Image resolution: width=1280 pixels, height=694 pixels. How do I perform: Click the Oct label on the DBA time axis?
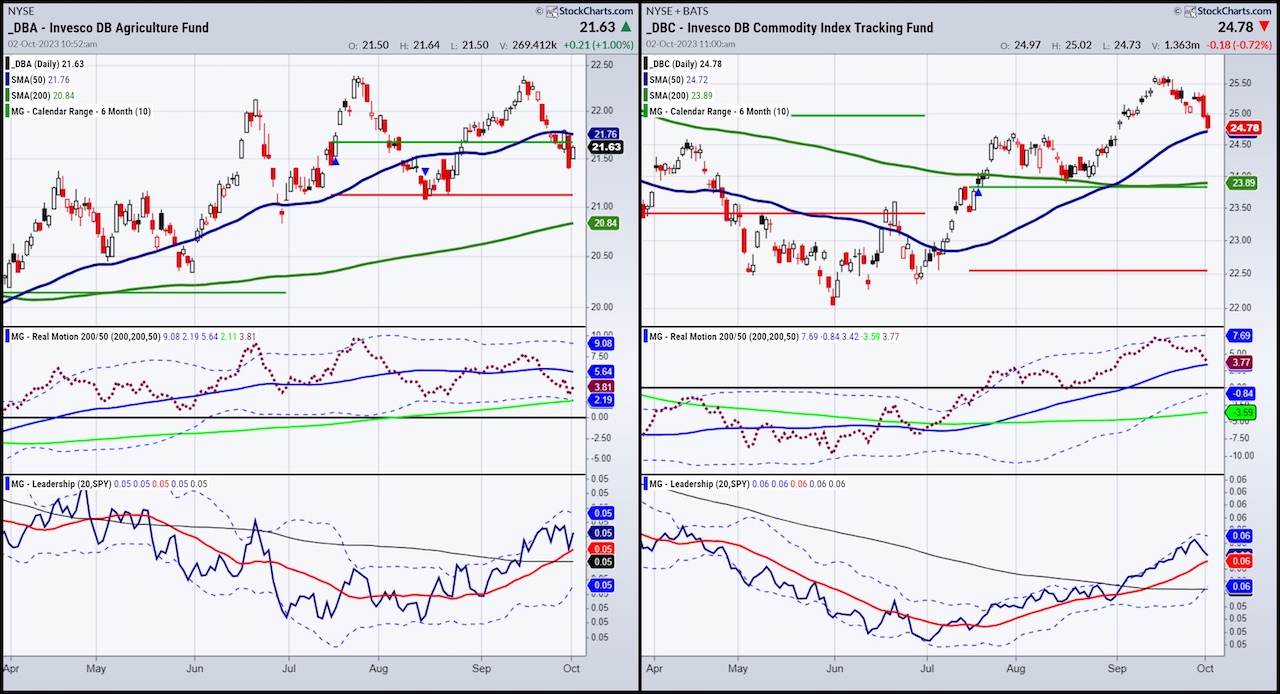click(570, 668)
